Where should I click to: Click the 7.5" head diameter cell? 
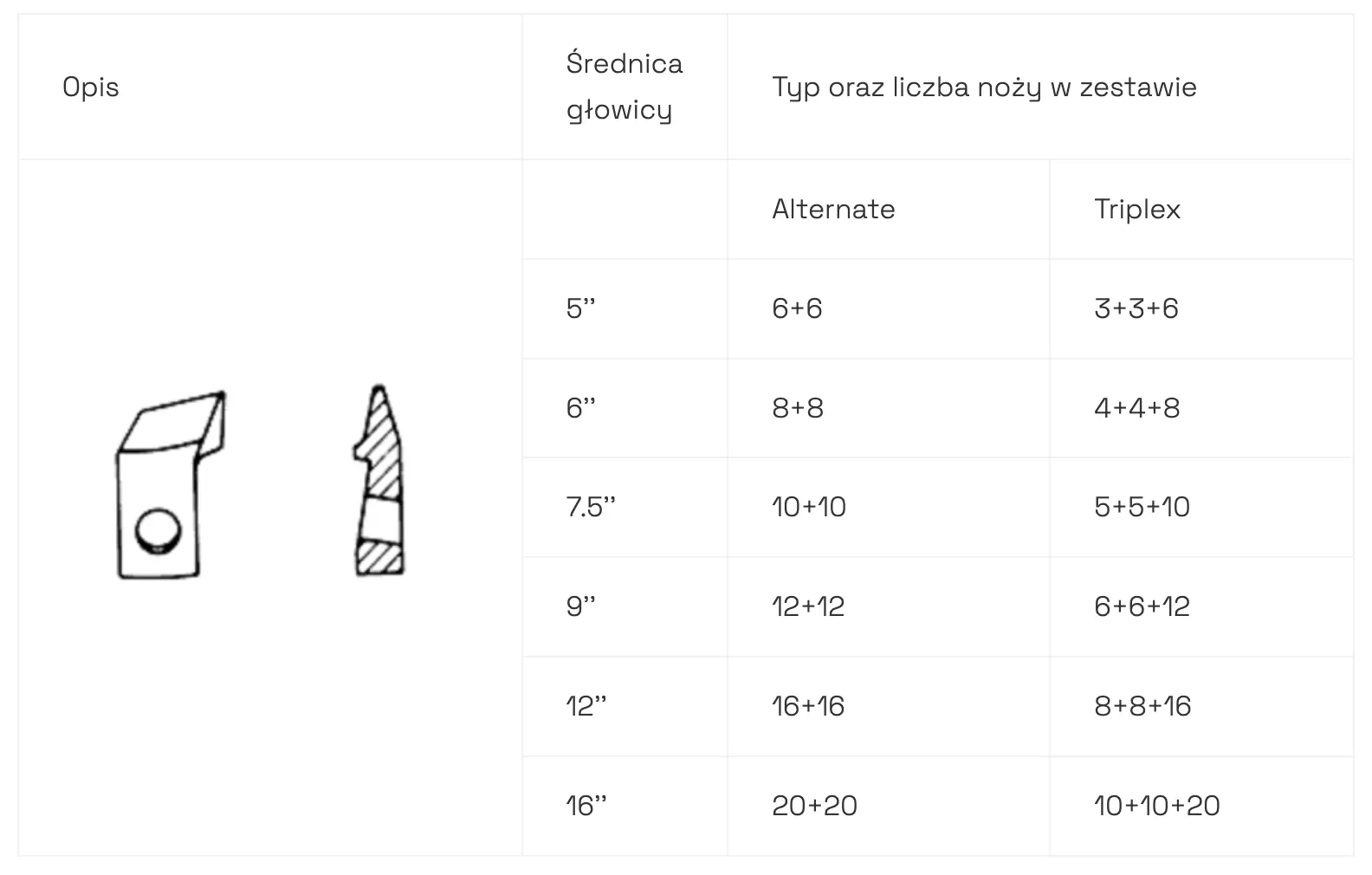tap(591, 507)
